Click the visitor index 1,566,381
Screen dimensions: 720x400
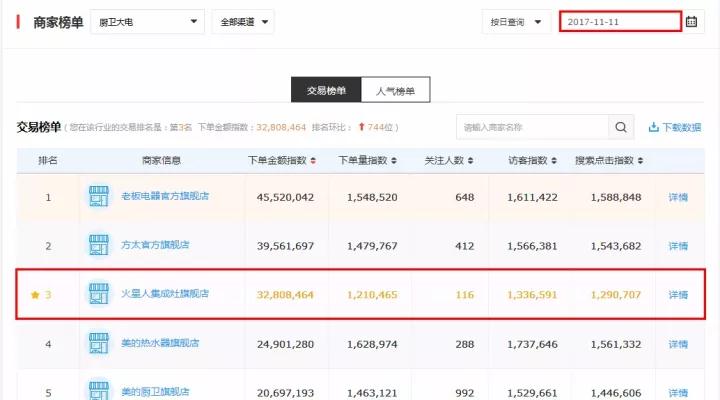pos(532,246)
